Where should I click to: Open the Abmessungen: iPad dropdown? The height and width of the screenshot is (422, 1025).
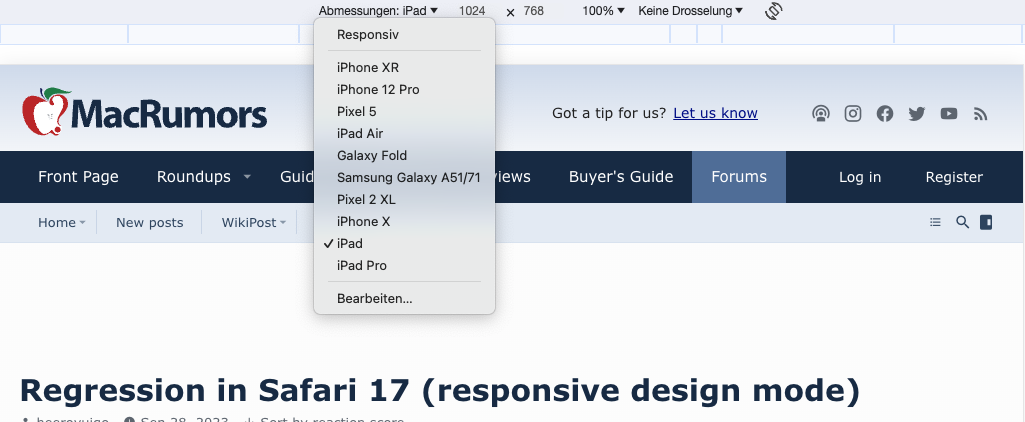pos(378,10)
